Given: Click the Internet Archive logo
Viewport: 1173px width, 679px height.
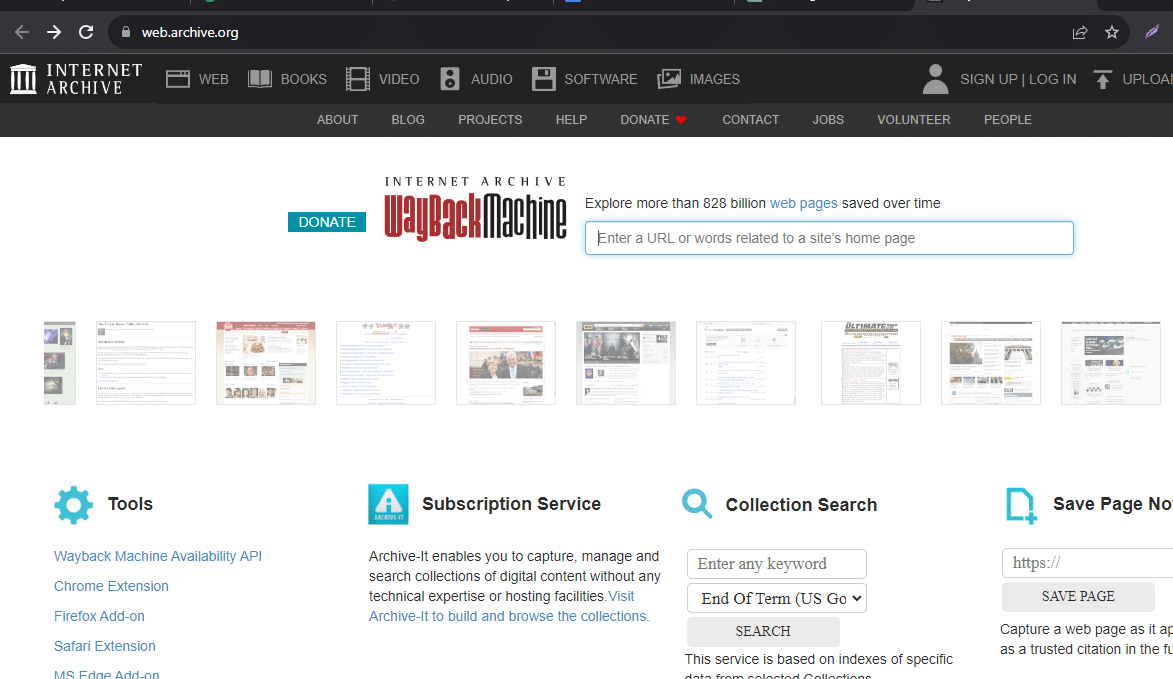Looking at the screenshot, I should (76, 79).
